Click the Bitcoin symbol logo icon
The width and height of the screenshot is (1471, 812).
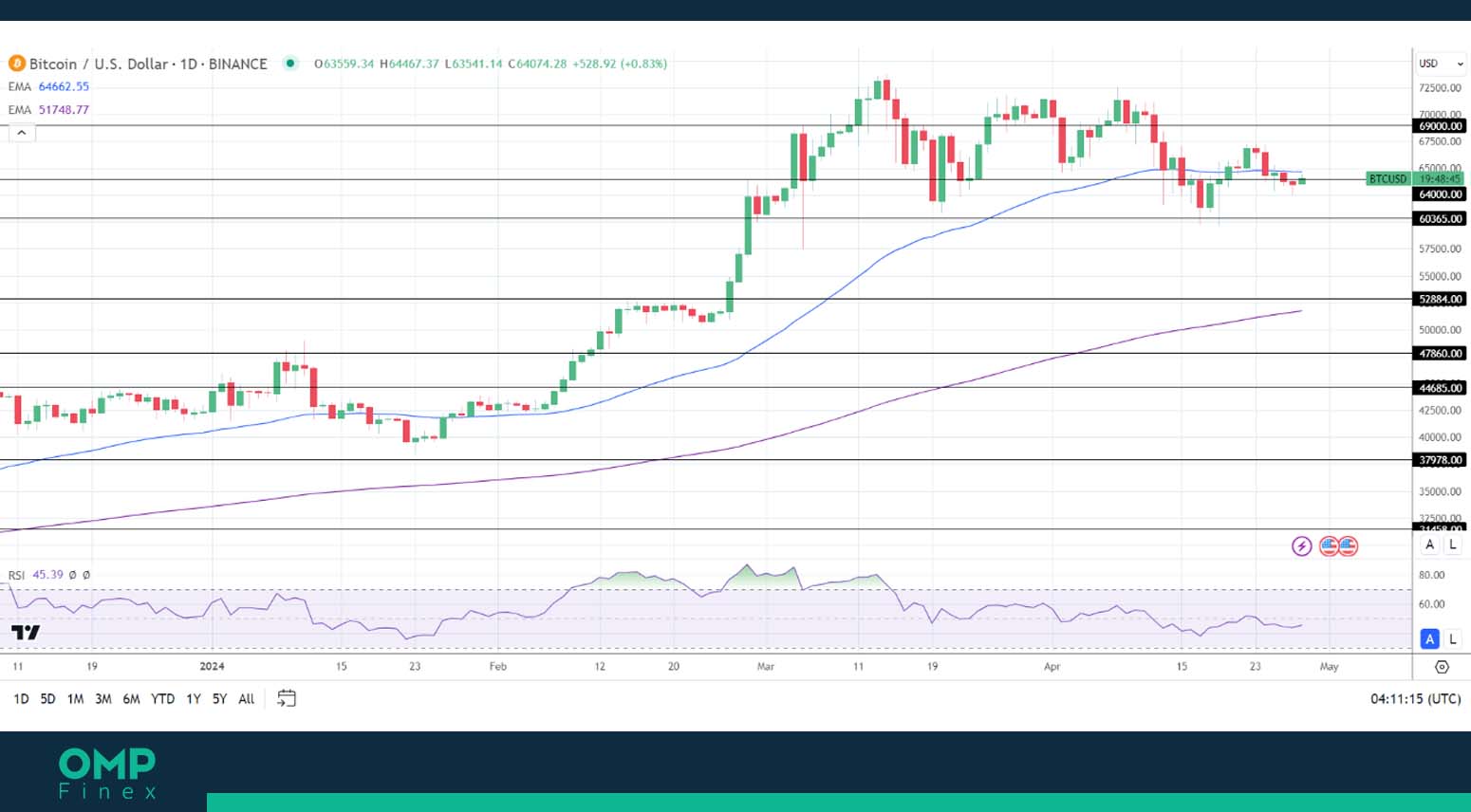click(x=16, y=64)
